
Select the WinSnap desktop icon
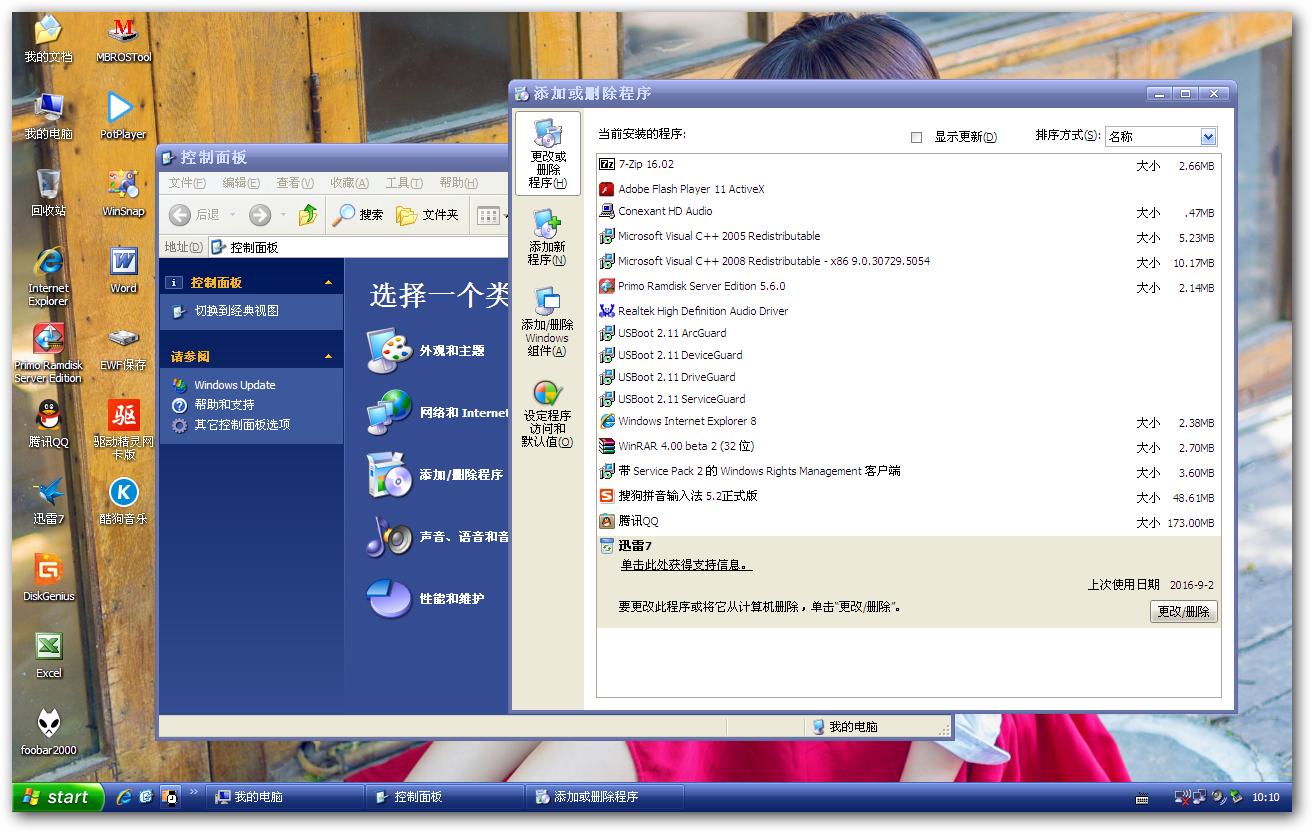123,193
